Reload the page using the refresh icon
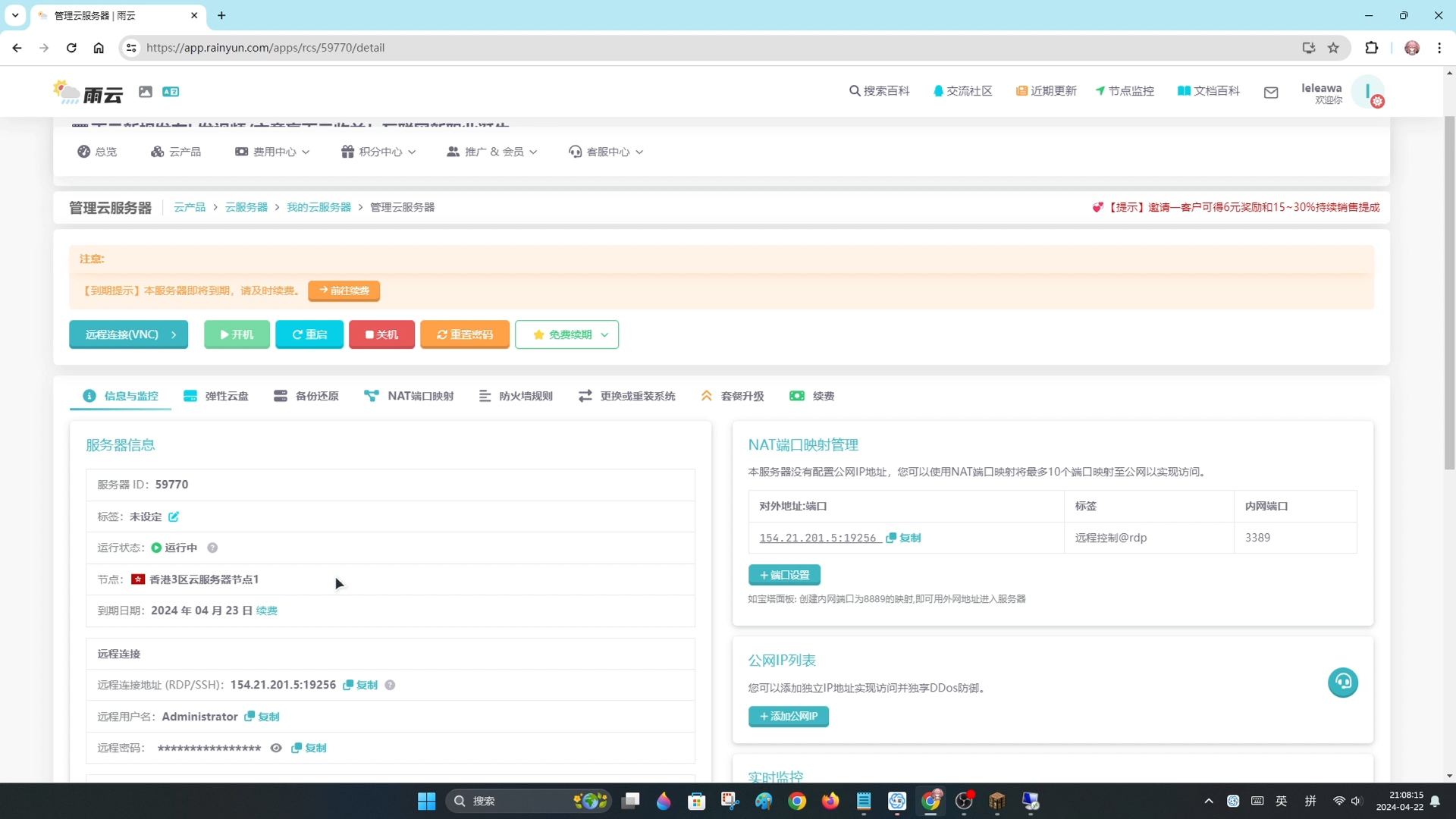1456x819 pixels. click(71, 48)
